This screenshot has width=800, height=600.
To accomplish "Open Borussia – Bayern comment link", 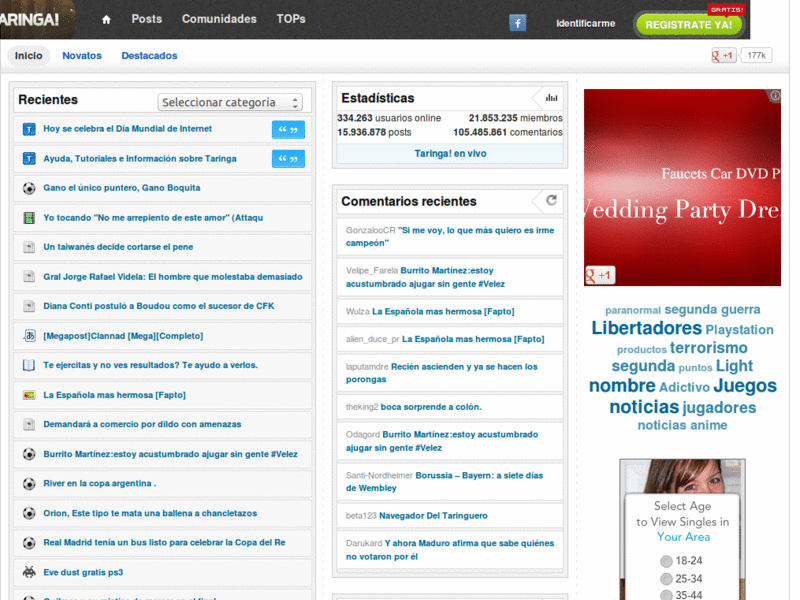I will pyautogui.click(x=444, y=482).
